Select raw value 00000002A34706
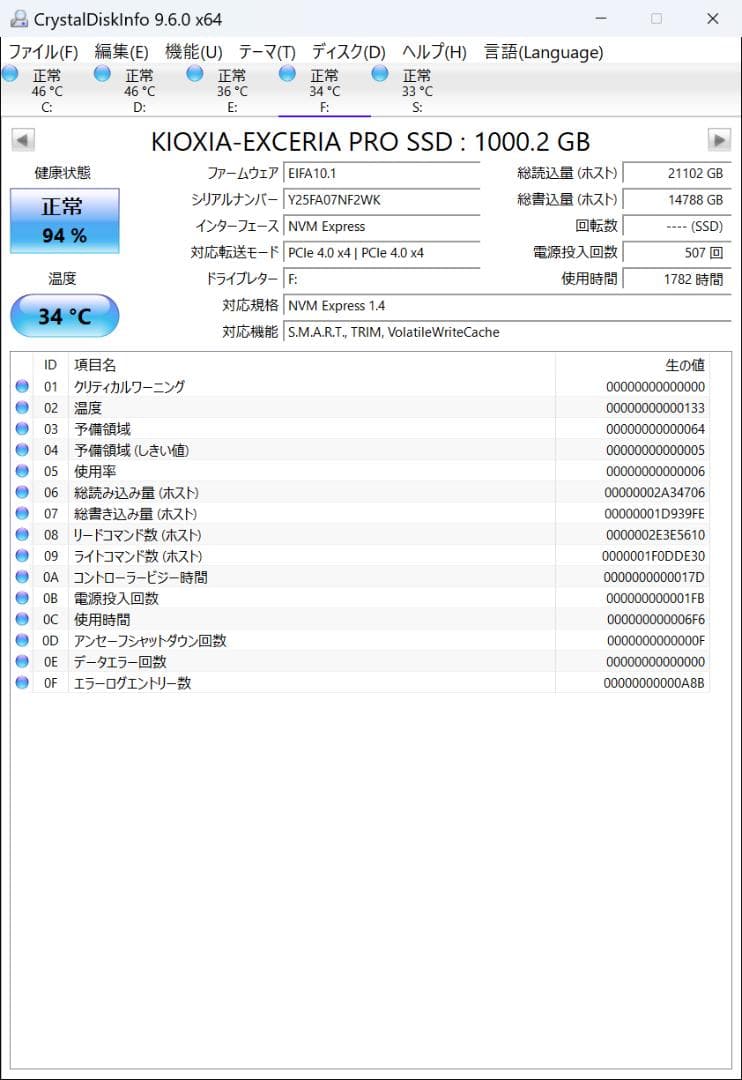 (655, 492)
